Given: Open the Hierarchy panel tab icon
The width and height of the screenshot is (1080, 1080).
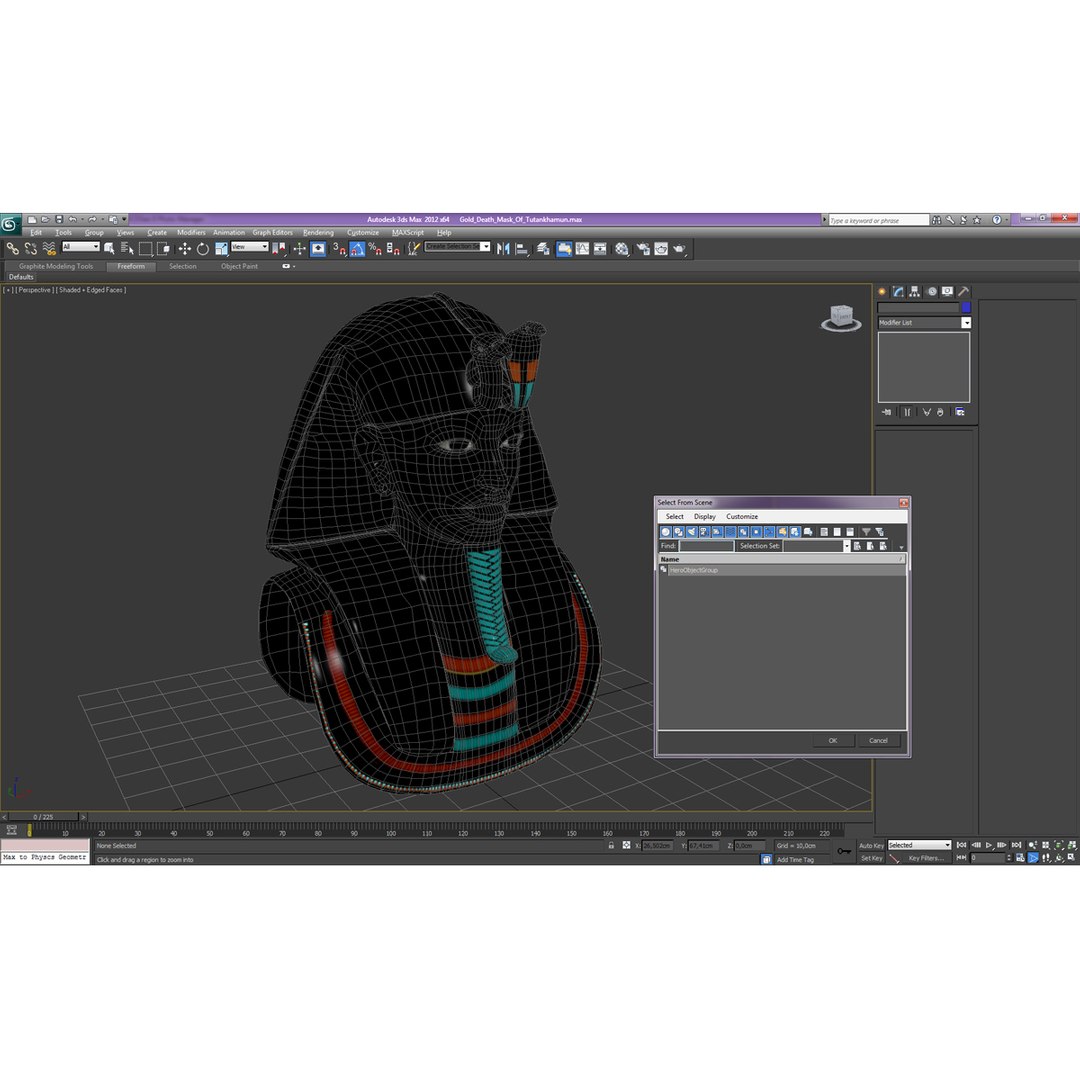Looking at the screenshot, I should [x=915, y=291].
